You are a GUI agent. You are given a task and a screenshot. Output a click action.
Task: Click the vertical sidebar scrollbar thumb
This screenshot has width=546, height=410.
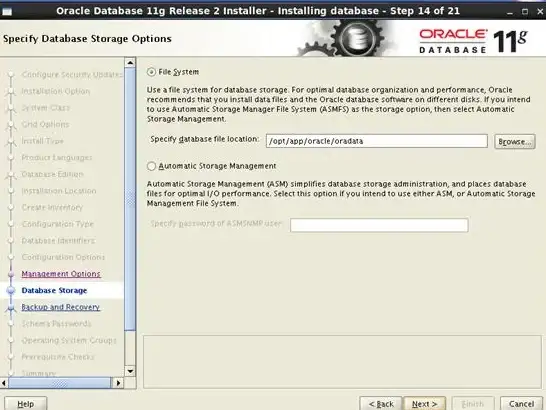[x=130, y=199]
